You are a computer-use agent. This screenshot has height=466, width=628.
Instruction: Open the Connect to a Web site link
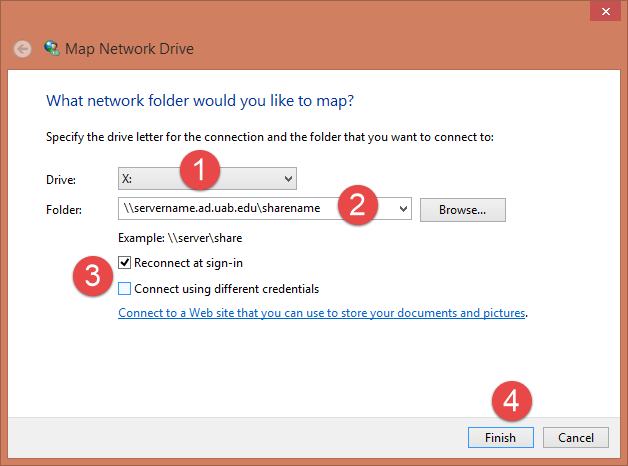point(321,313)
